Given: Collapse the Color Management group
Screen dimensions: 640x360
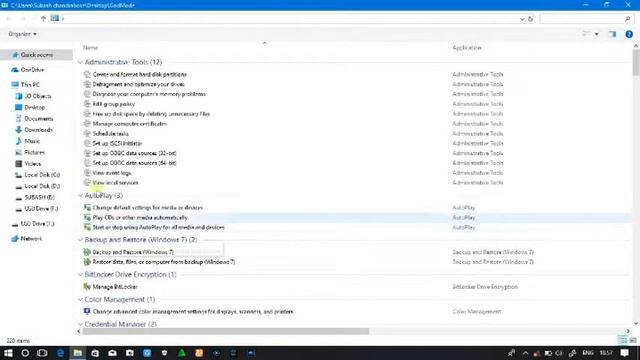Looking at the screenshot, I should click(80, 300).
